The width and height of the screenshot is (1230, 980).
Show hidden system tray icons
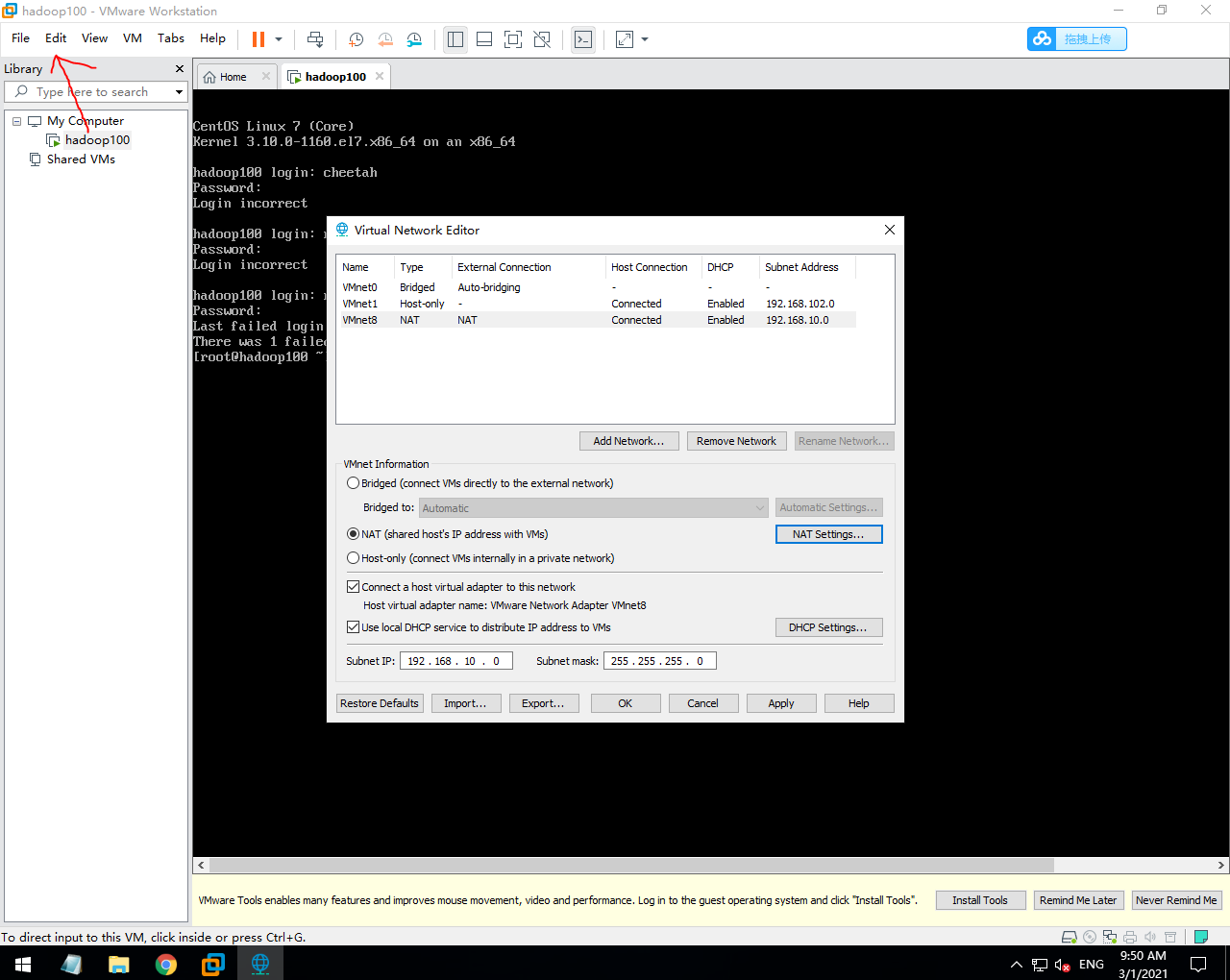(x=1017, y=964)
